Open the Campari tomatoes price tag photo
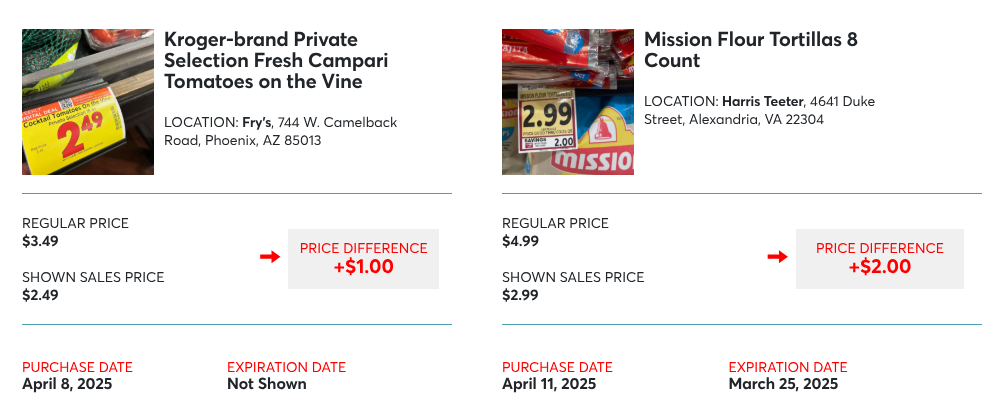1001x411 pixels. click(88, 102)
